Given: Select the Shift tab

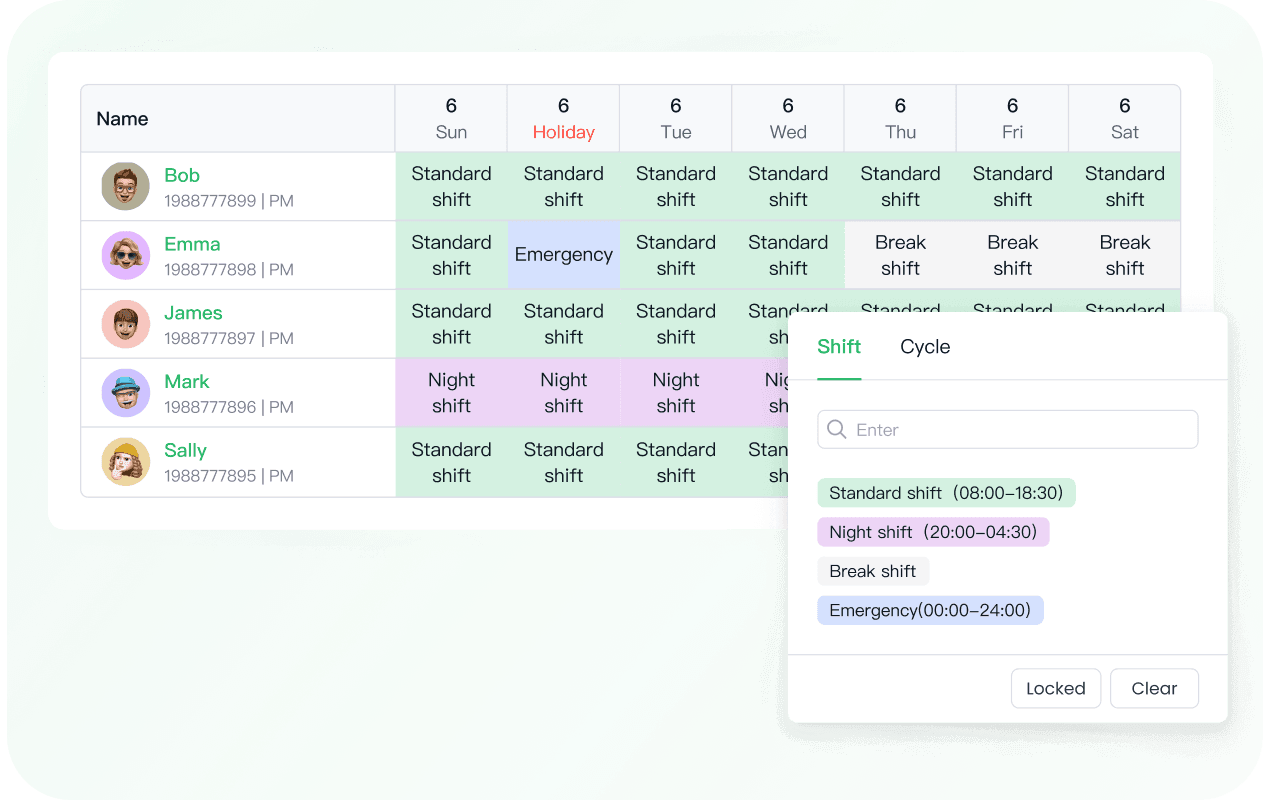Looking at the screenshot, I should pyautogui.click(x=839, y=347).
